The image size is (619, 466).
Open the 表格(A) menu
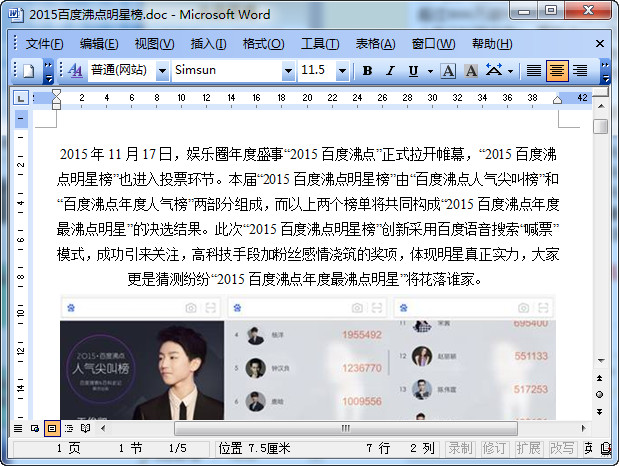[375, 44]
